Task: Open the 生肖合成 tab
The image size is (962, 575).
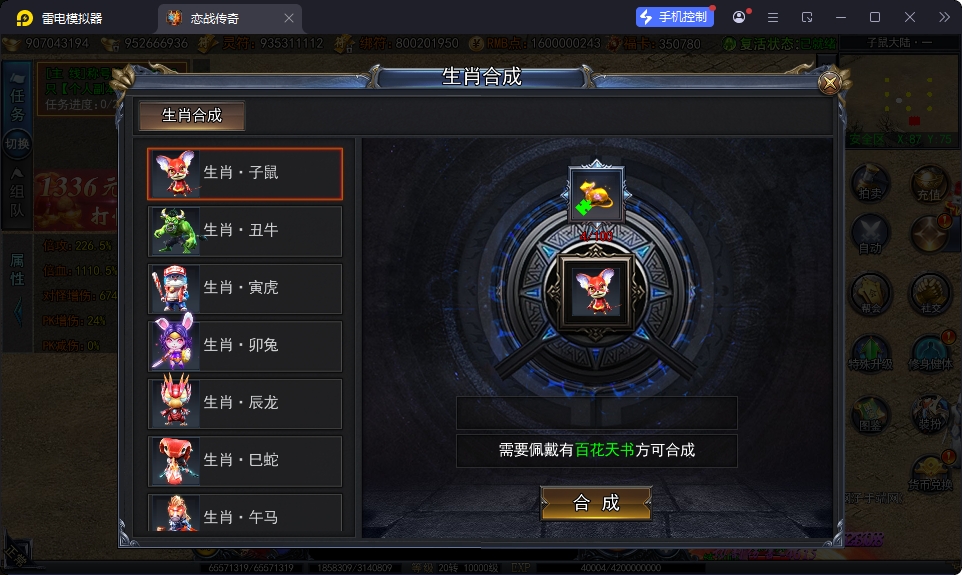Action: coord(192,115)
